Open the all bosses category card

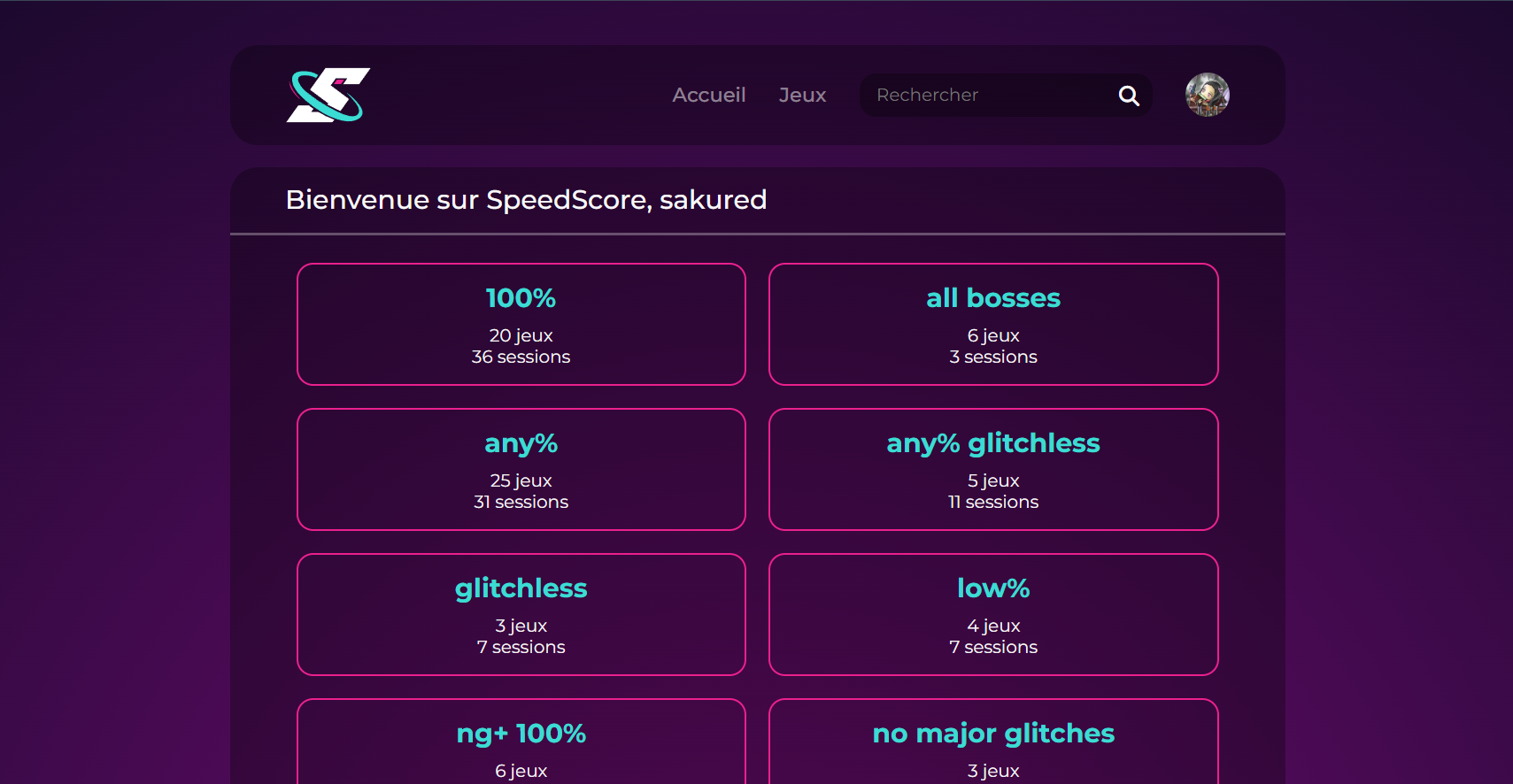(x=993, y=324)
